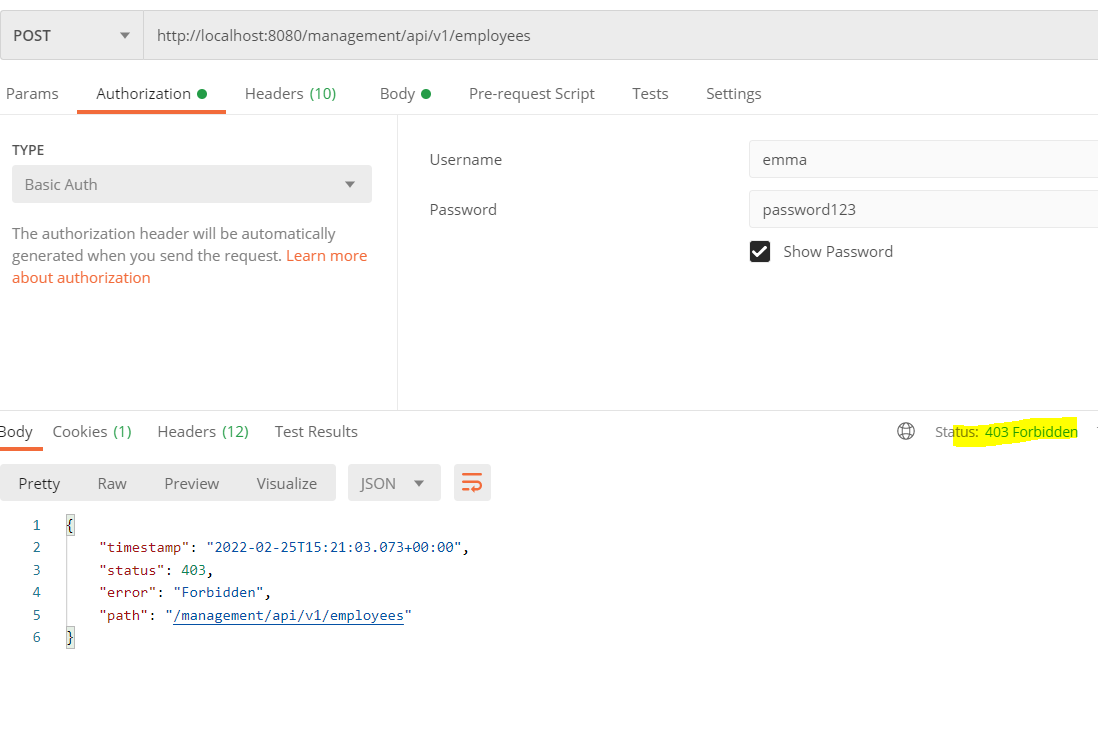
Task: Choose the Visualize response view
Action: pyautogui.click(x=286, y=483)
